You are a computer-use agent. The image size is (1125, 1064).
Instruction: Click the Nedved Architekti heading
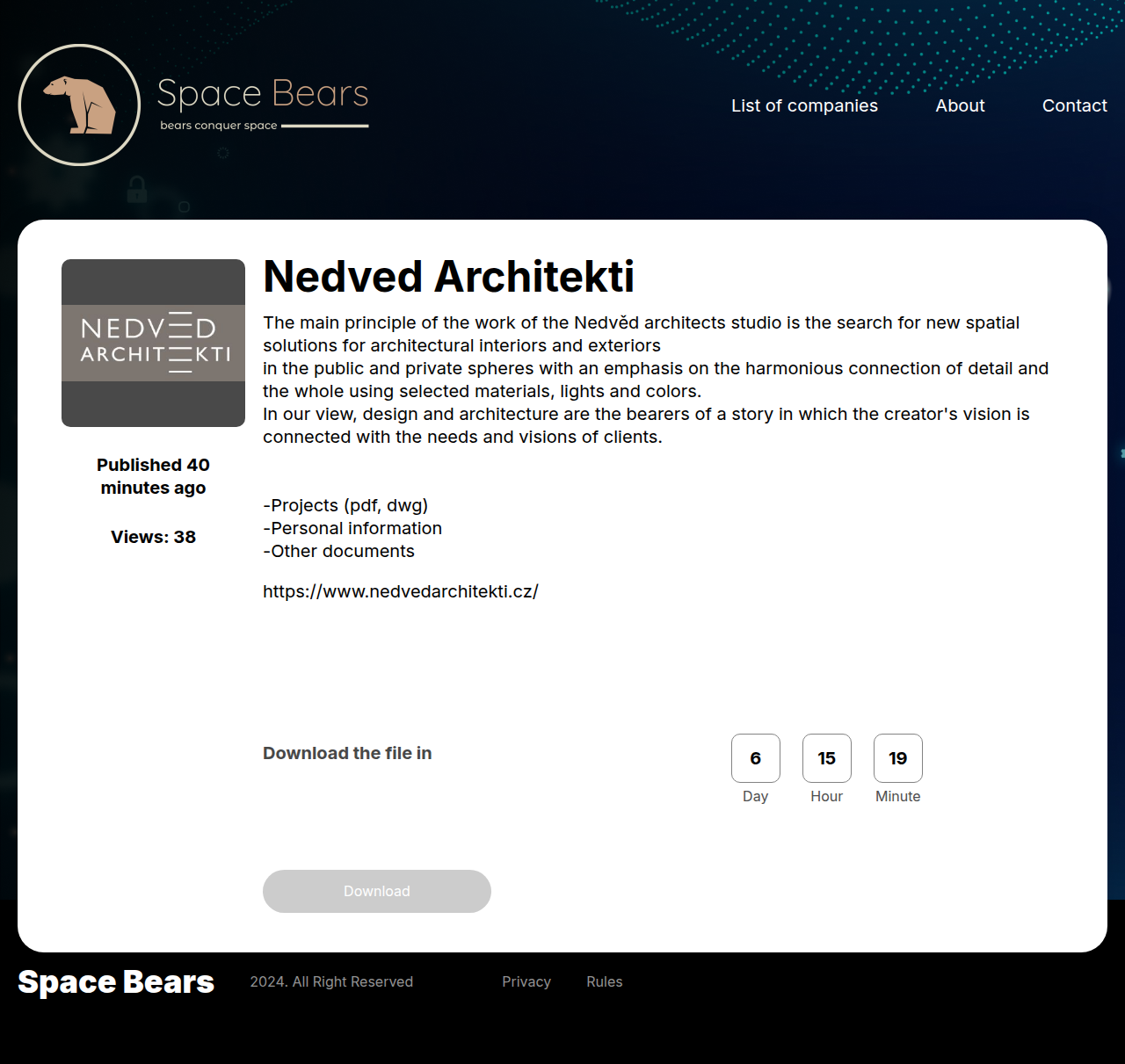[x=448, y=277]
